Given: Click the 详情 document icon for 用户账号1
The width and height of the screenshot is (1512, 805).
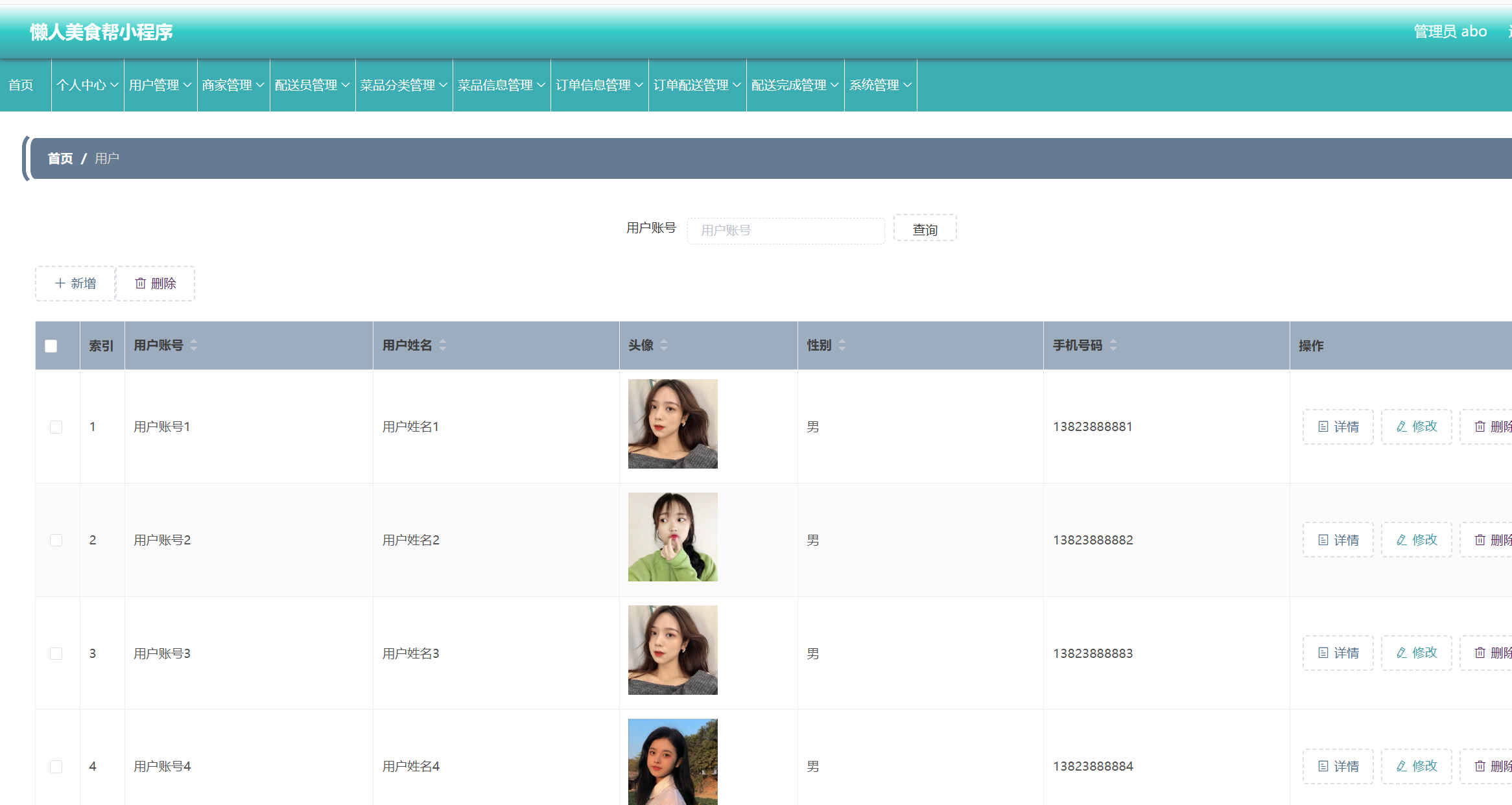Looking at the screenshot, I should (x=1323, y=426).
